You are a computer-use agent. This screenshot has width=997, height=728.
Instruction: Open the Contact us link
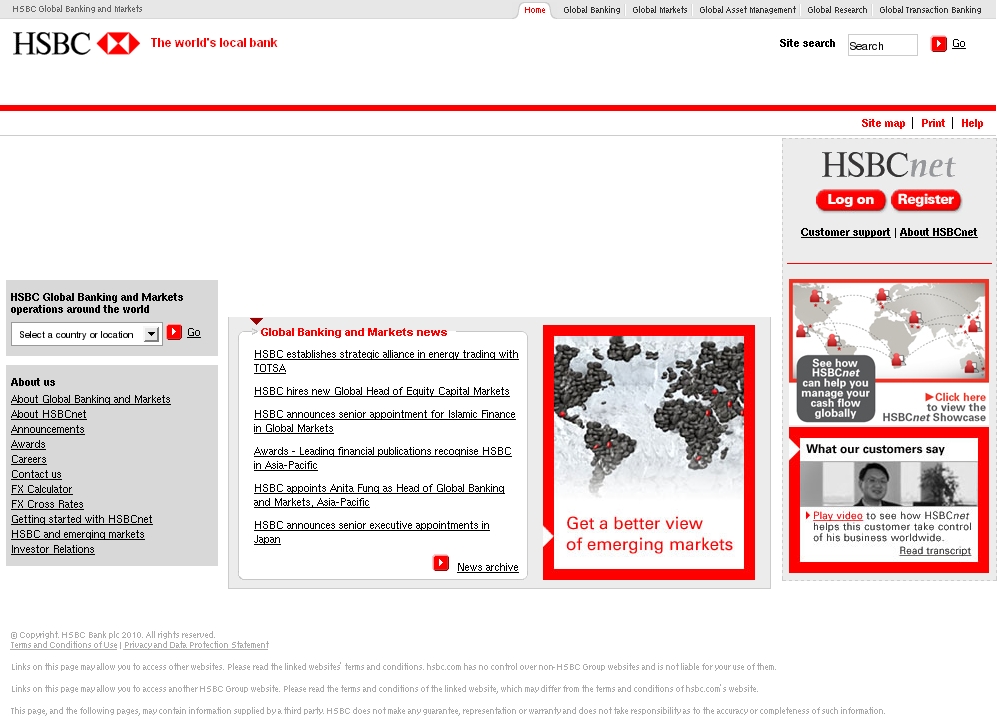(x=36, y=474)
